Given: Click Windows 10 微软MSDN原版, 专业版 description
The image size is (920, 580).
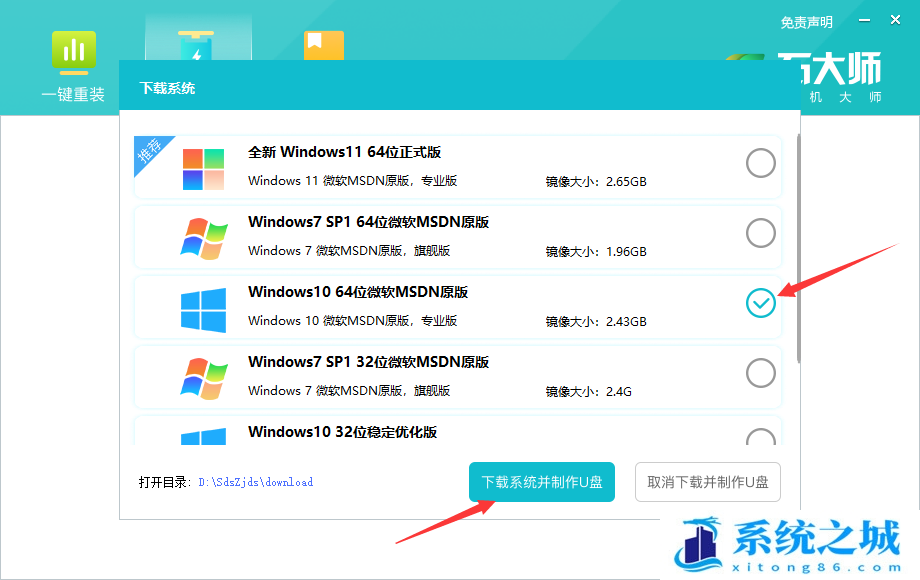Looking at the screenshot, I should pyautogui.click(x=353, y=321).
